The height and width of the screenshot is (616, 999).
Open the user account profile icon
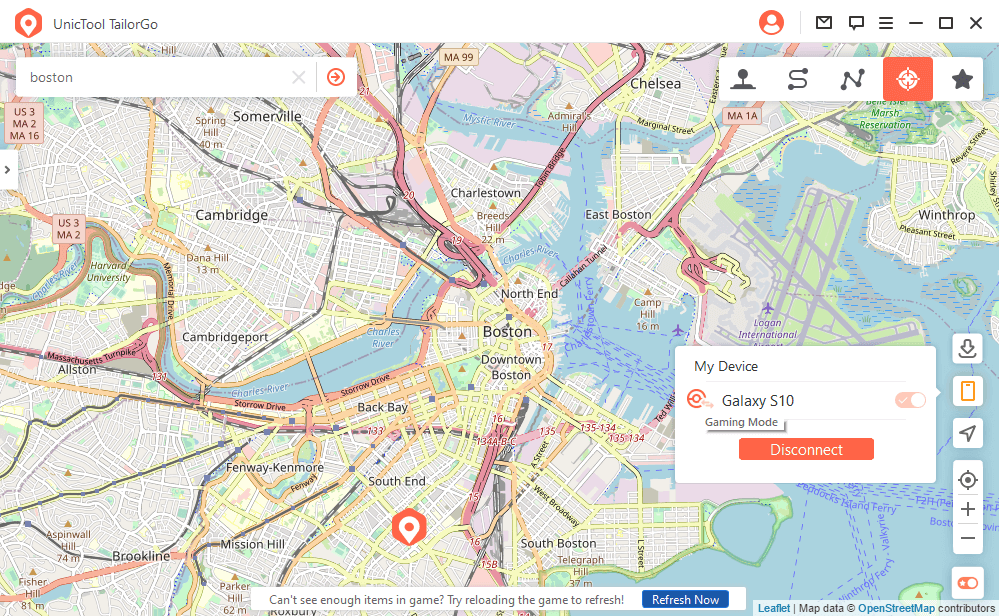[771, 23]
